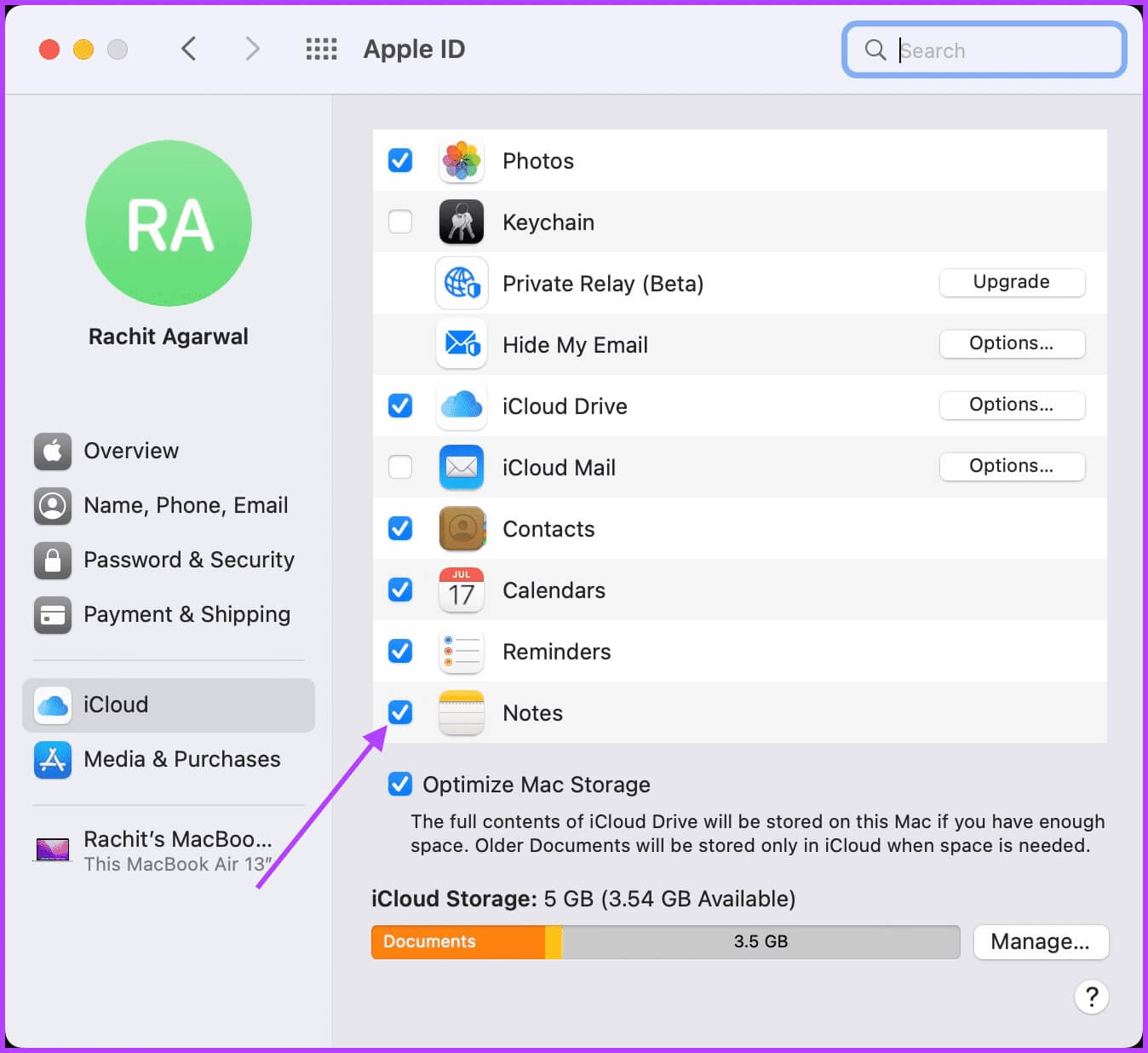Click the magnifying glass in the search box
This screenshot has height=1053, width=1148.
[875, 49]
